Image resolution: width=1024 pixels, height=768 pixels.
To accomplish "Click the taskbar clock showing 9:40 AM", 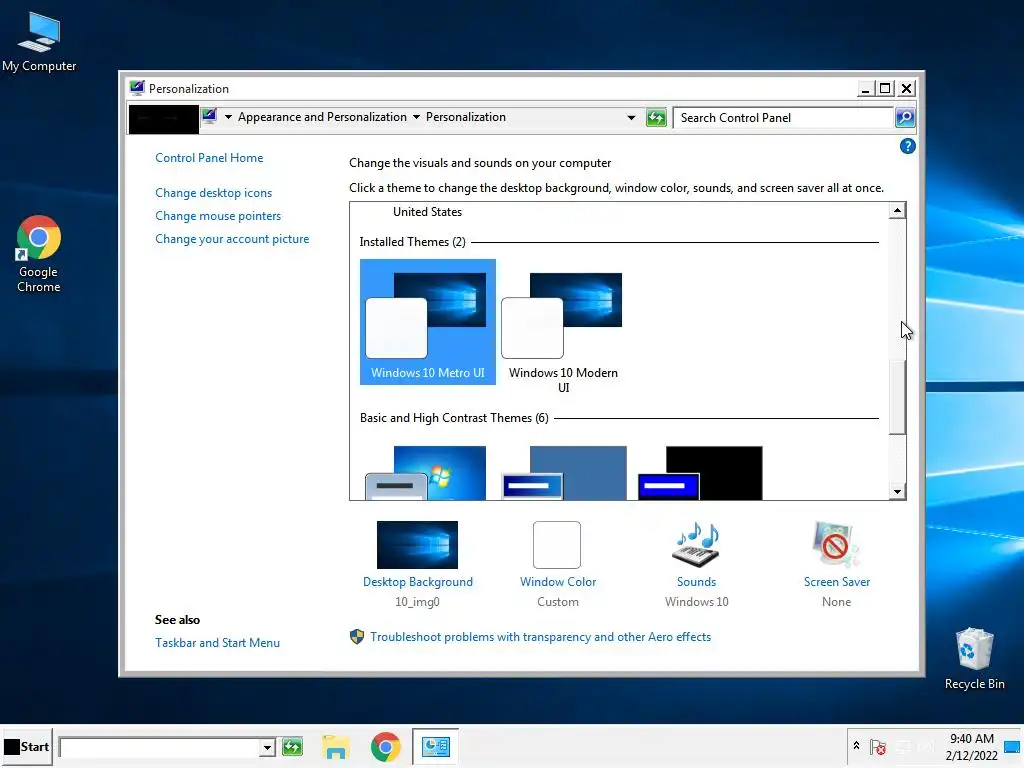I will [971, 746].
